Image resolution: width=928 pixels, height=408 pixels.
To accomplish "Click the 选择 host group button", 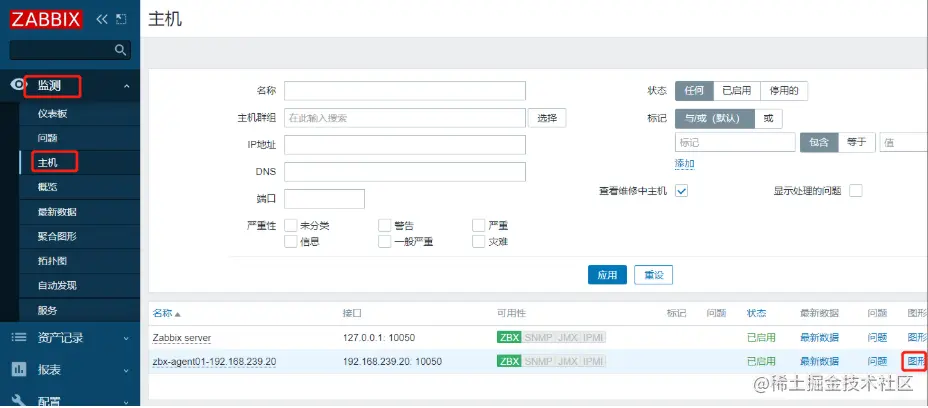I will click(x=547, y=118).
